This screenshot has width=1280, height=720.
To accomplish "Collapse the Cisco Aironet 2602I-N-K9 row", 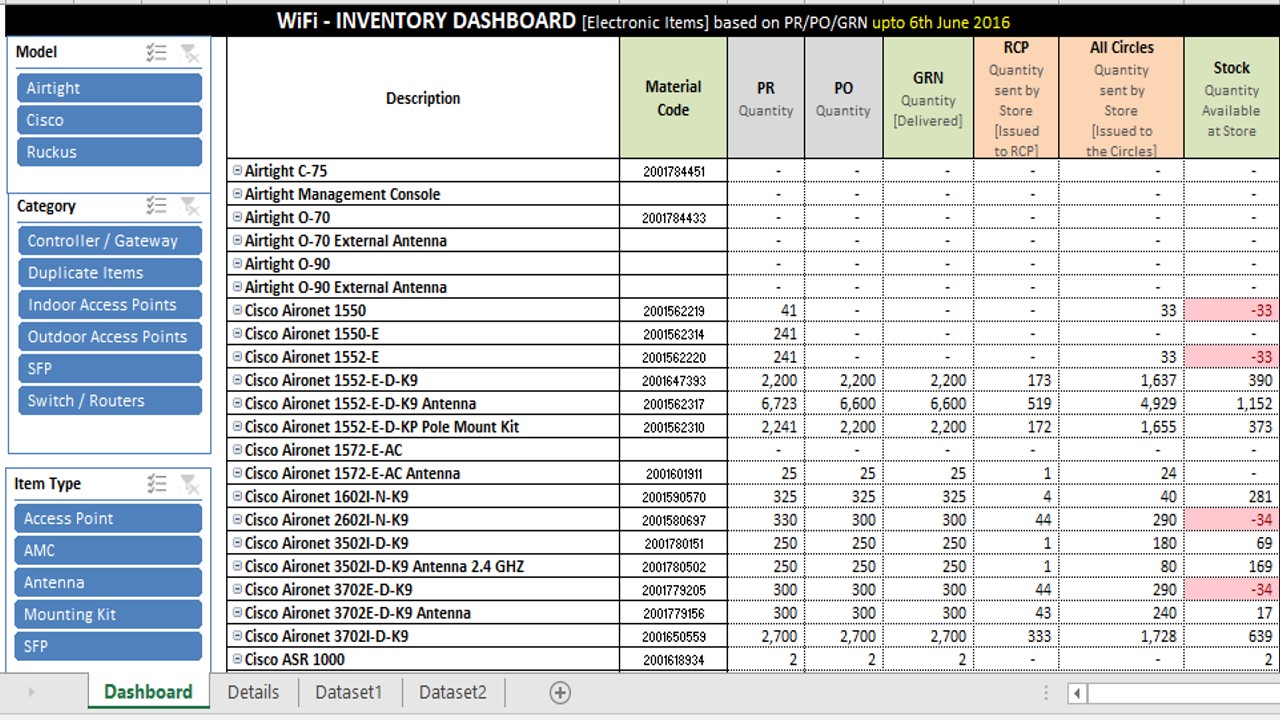I will pos(238,520).
